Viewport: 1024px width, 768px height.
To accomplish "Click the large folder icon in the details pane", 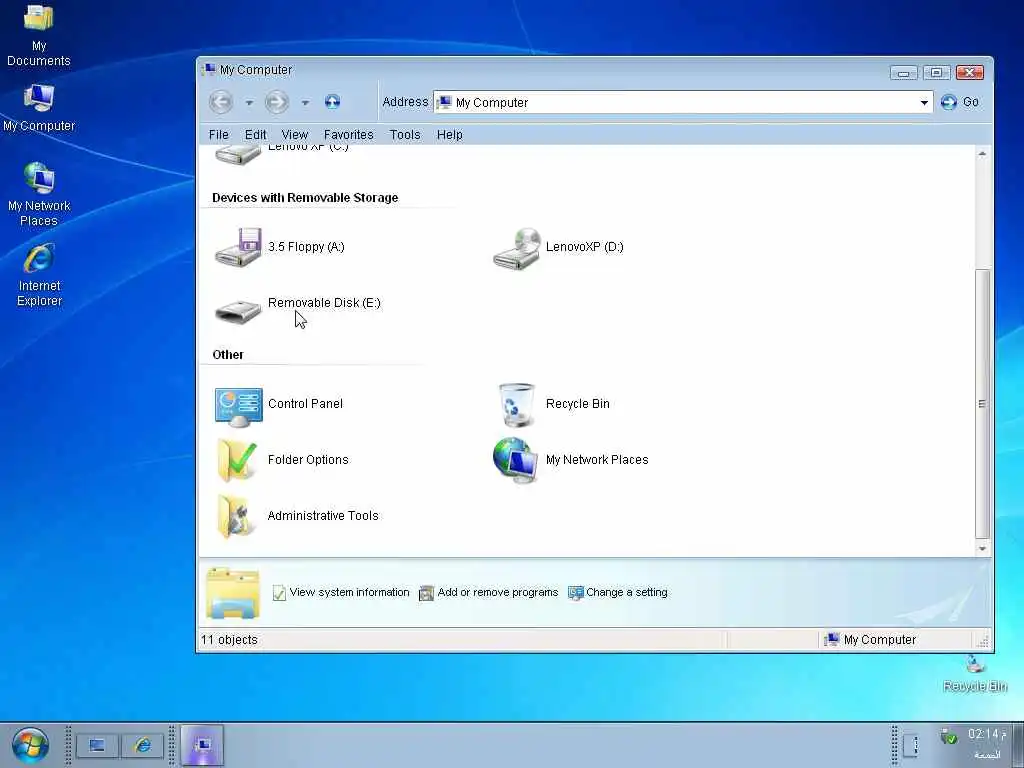I will [232, 592].
